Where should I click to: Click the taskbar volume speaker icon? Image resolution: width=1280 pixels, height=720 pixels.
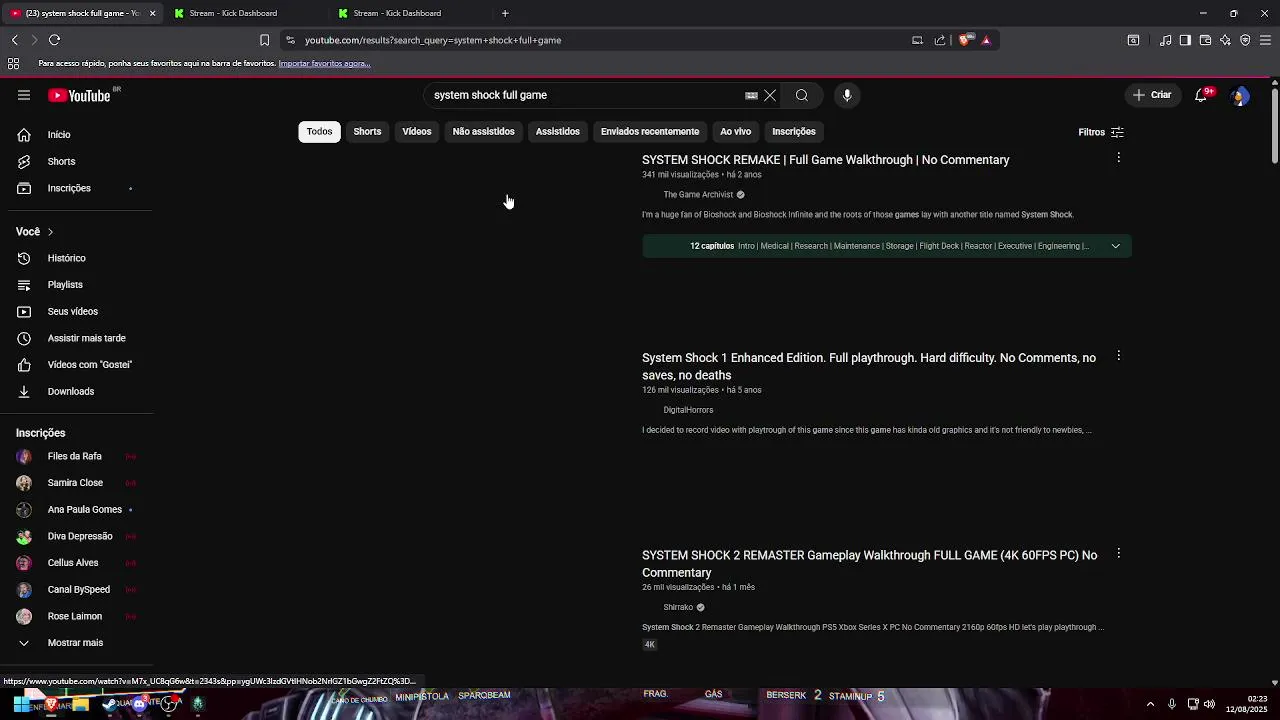click(x=1209, y=704)
